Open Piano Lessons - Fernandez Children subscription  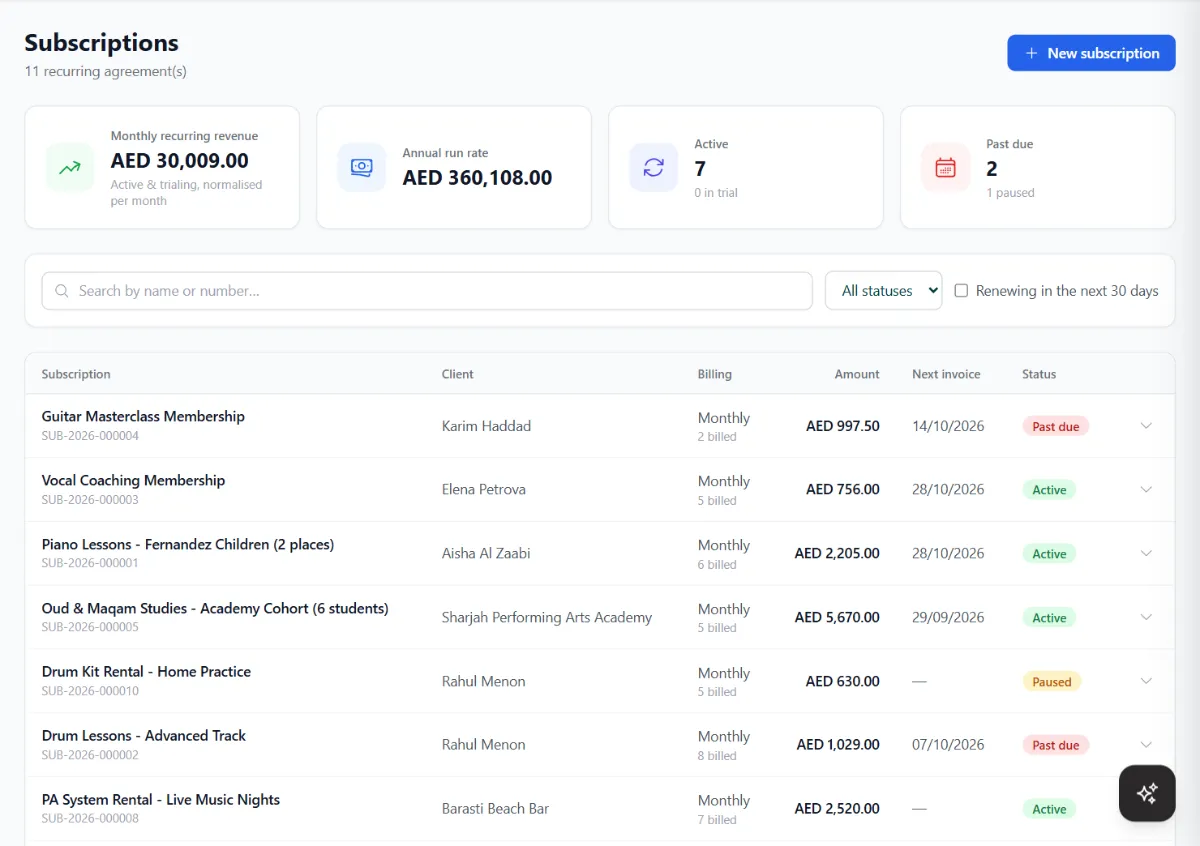click(188, 544)
